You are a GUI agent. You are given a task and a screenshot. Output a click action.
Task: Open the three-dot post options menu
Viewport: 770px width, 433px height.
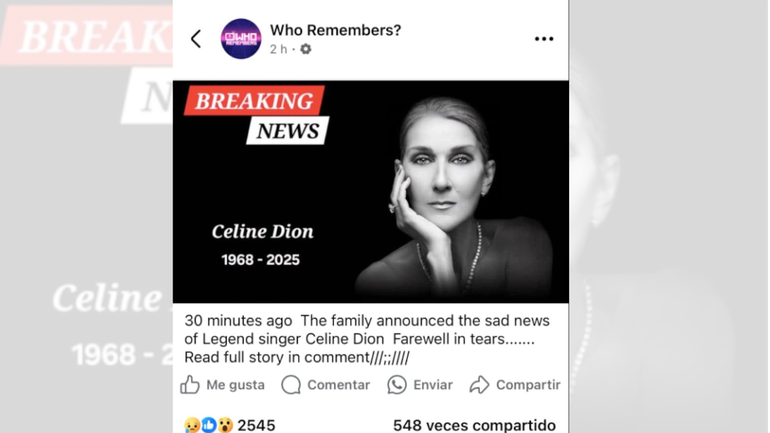tap(544, 39)
